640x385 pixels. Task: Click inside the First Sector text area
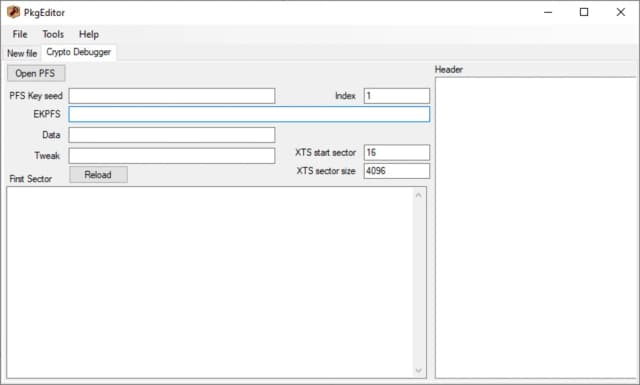pos(210,283)
